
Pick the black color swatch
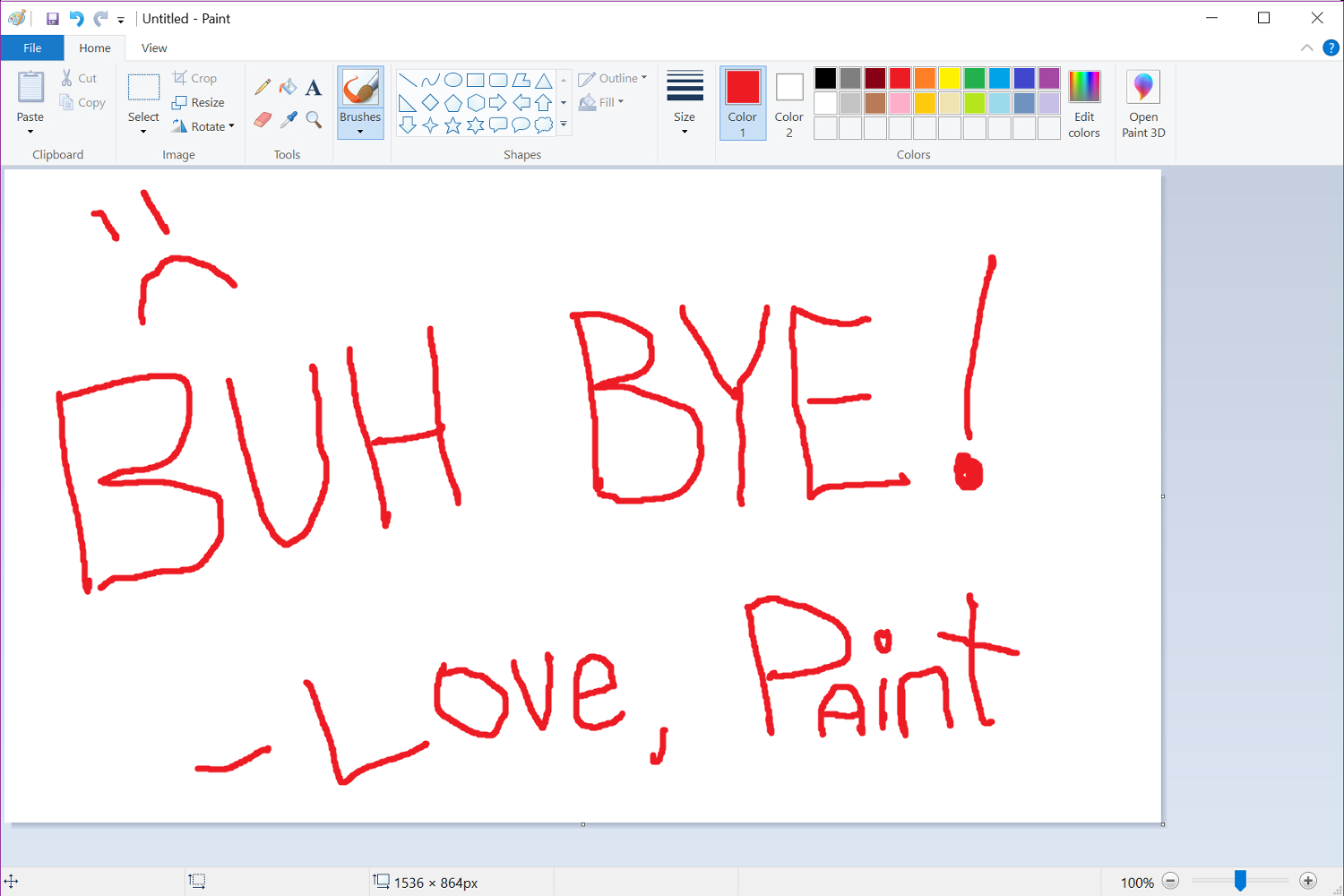pos(825,78)
